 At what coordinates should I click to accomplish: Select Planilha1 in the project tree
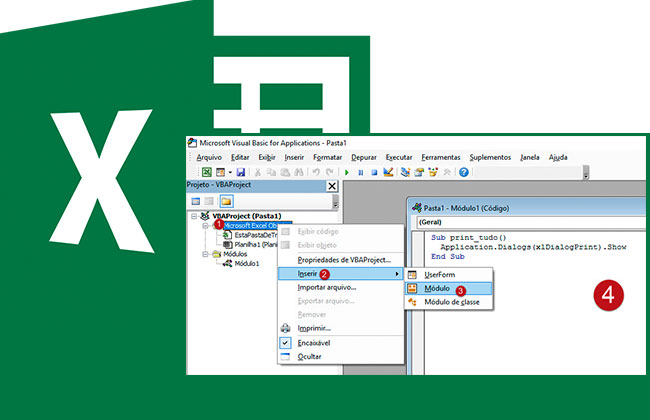pos(255,245)
